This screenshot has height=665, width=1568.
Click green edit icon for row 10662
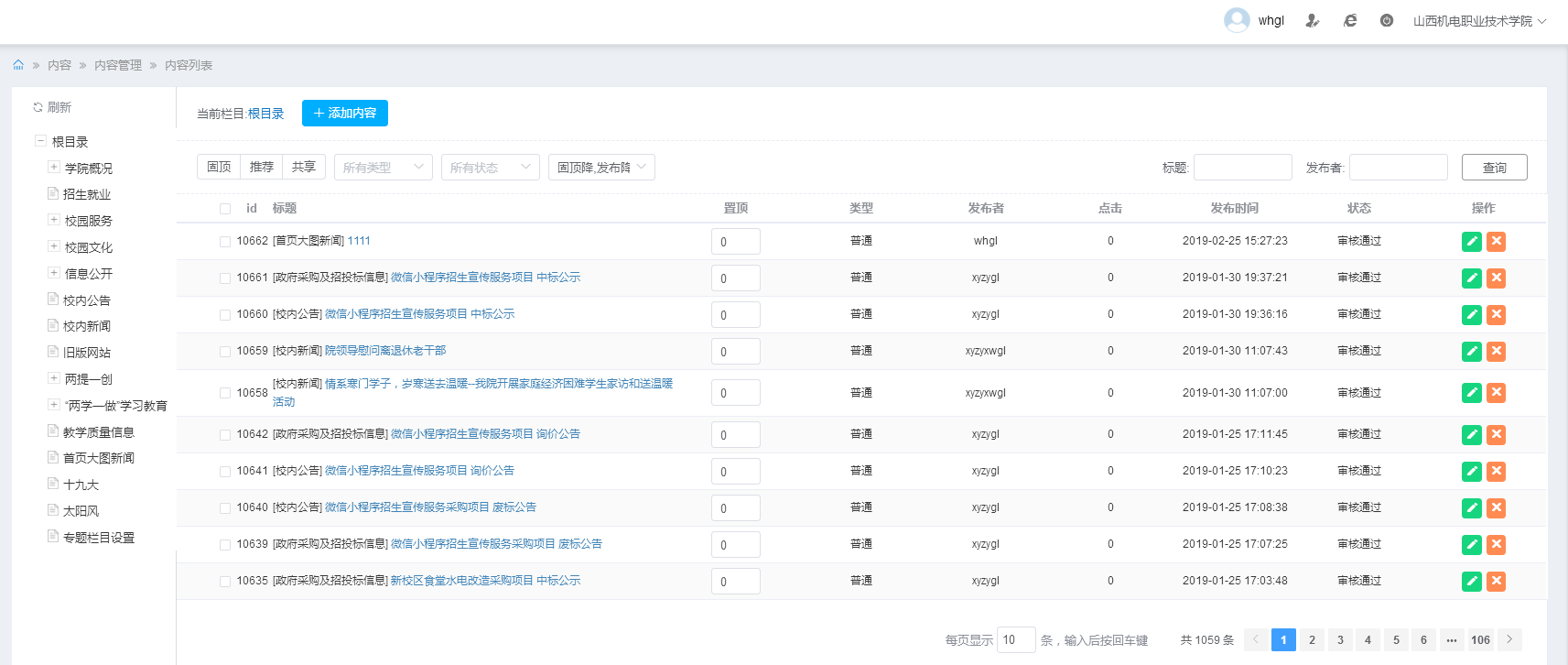1471,242
